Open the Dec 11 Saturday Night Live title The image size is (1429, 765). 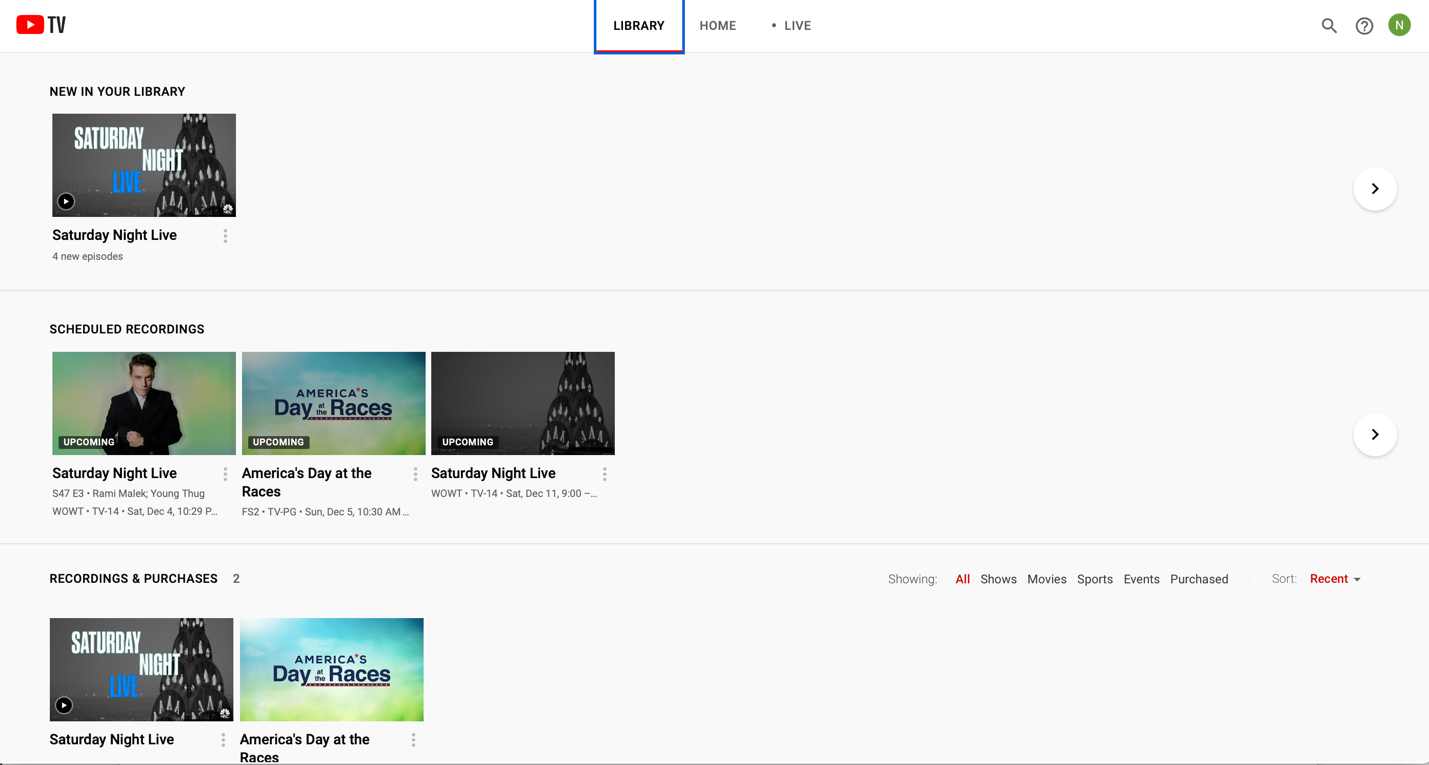pos(493,473)
